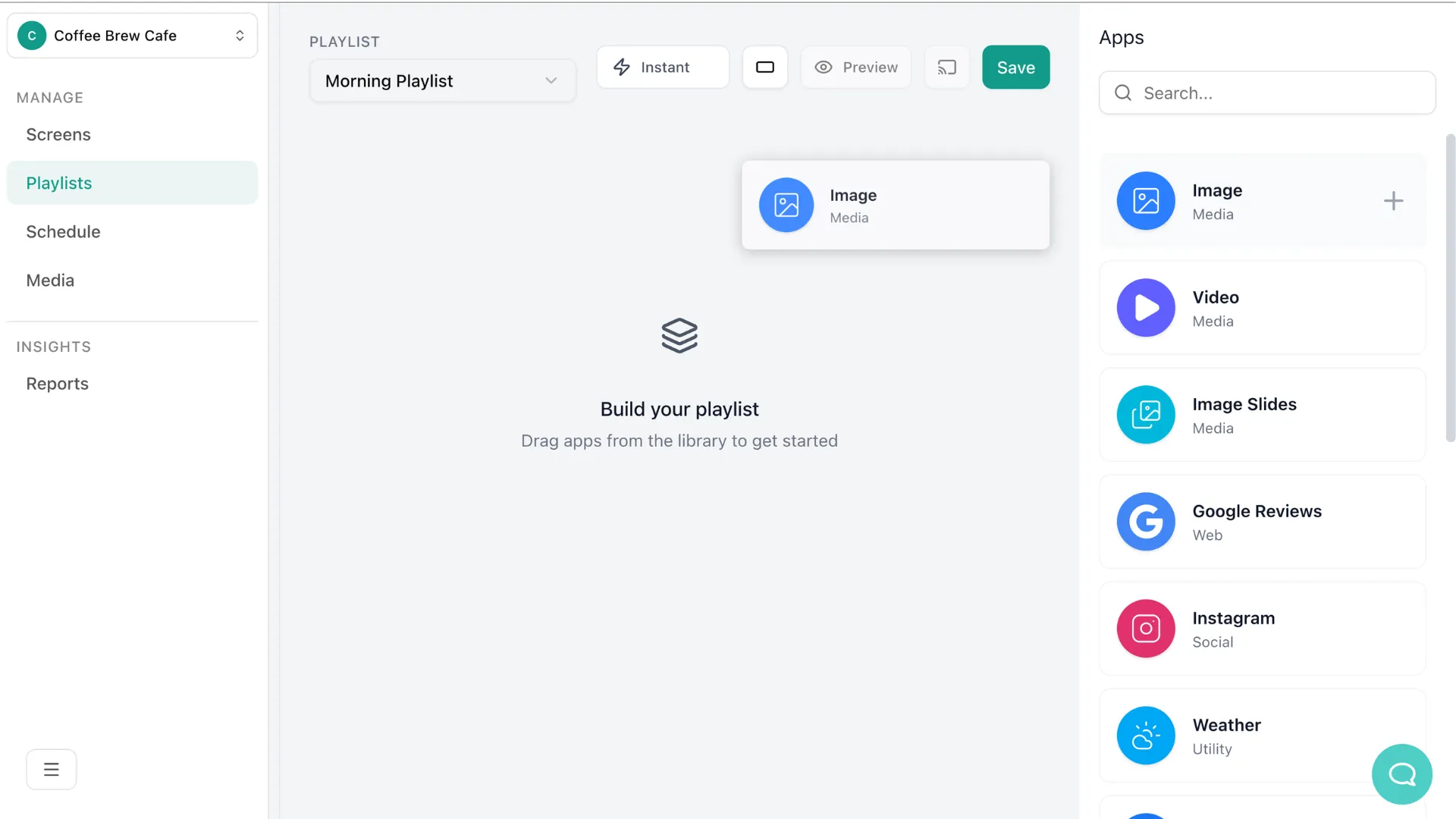This screenshot has height=819, width=1456.
Task: Open the chat support bubble
Action: pyautogui.click(x=1401, y=774)
